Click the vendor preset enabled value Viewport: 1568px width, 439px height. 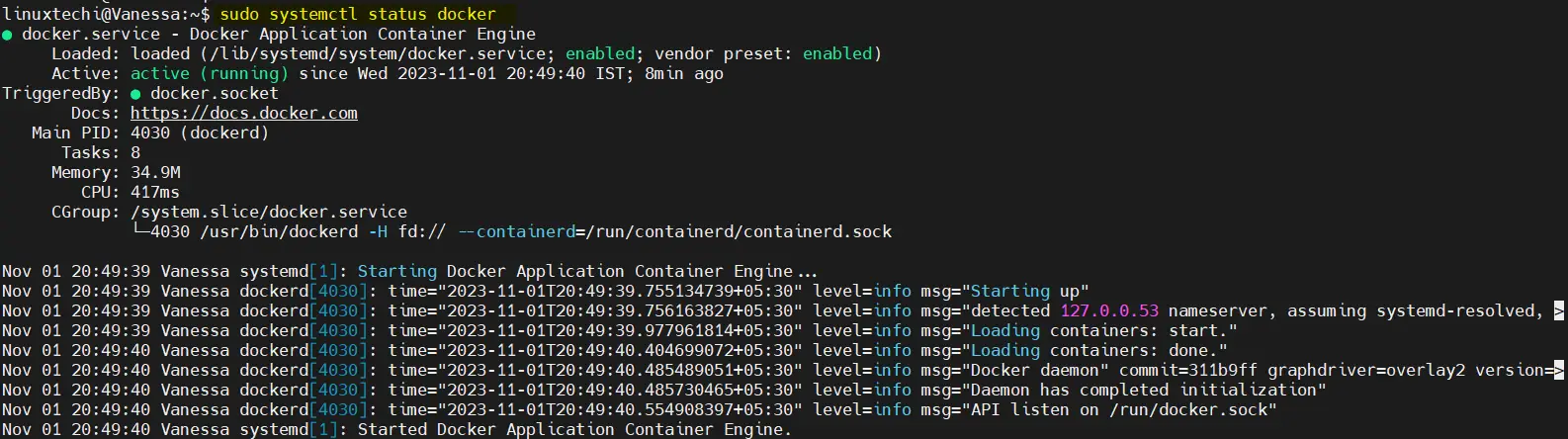coord(837,53)
